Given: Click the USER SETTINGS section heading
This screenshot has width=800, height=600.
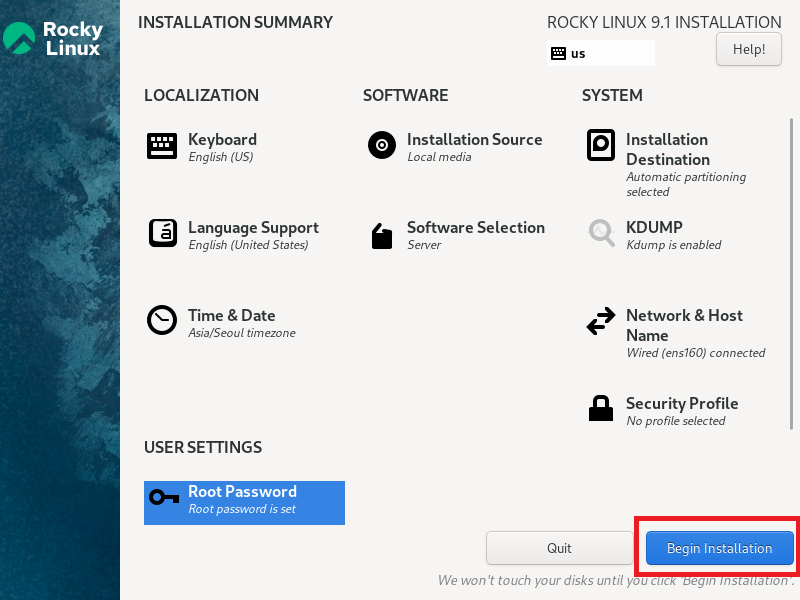Looking at the screenshot, I should [203, 447].
